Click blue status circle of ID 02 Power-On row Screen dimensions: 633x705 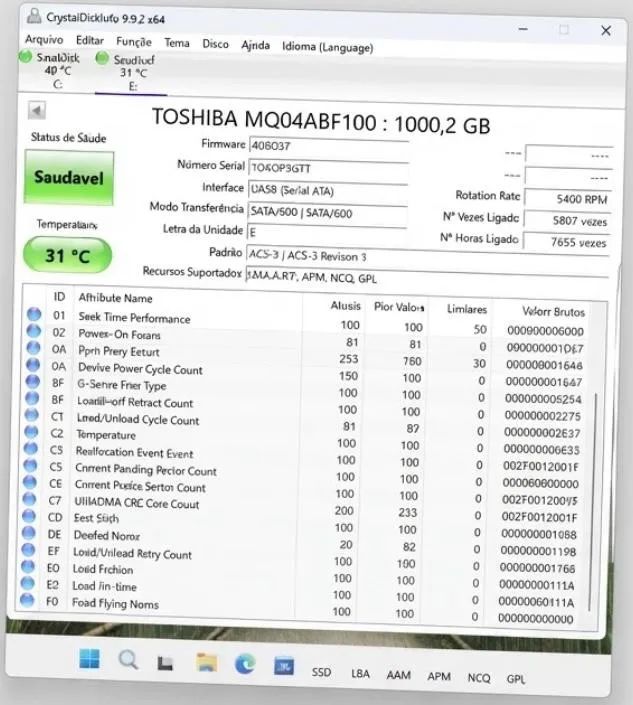point(33,331)
